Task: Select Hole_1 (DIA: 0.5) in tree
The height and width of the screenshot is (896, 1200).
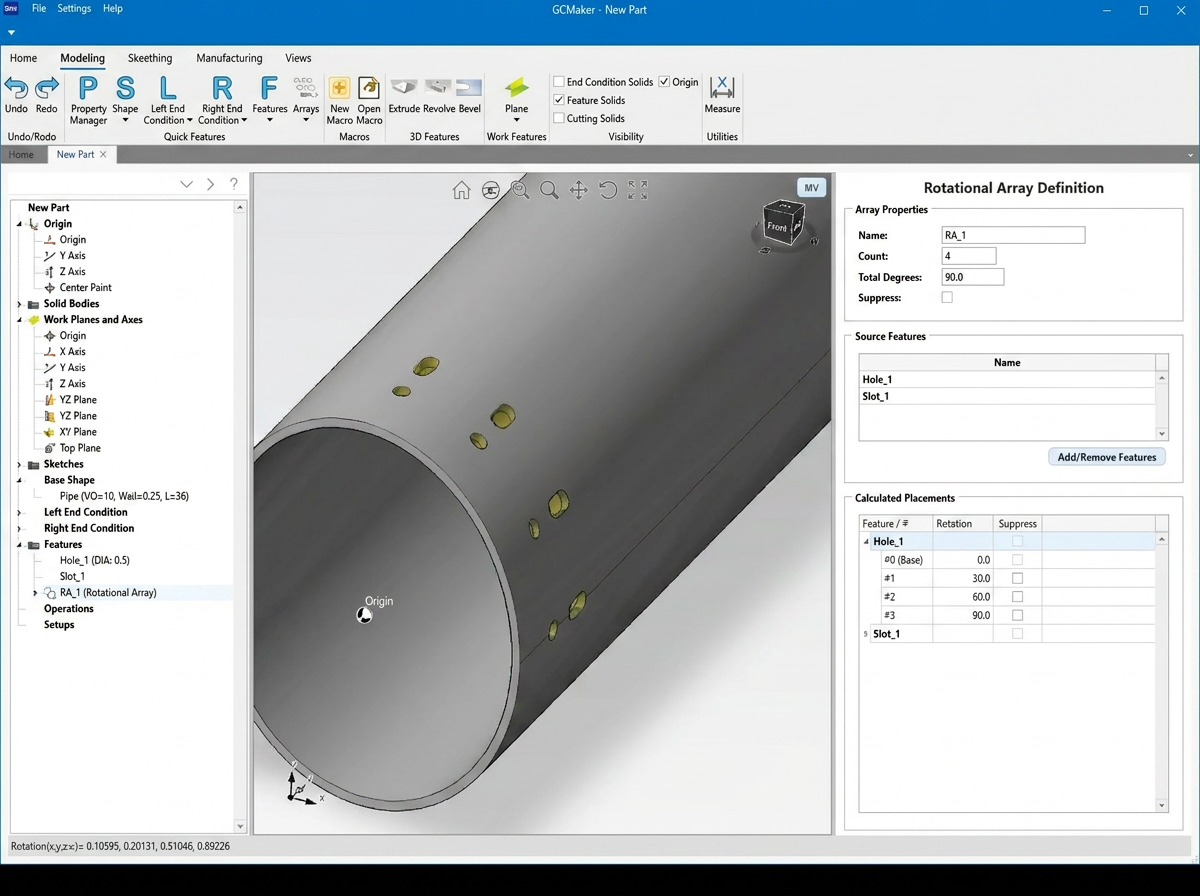Action: [94, 561]
